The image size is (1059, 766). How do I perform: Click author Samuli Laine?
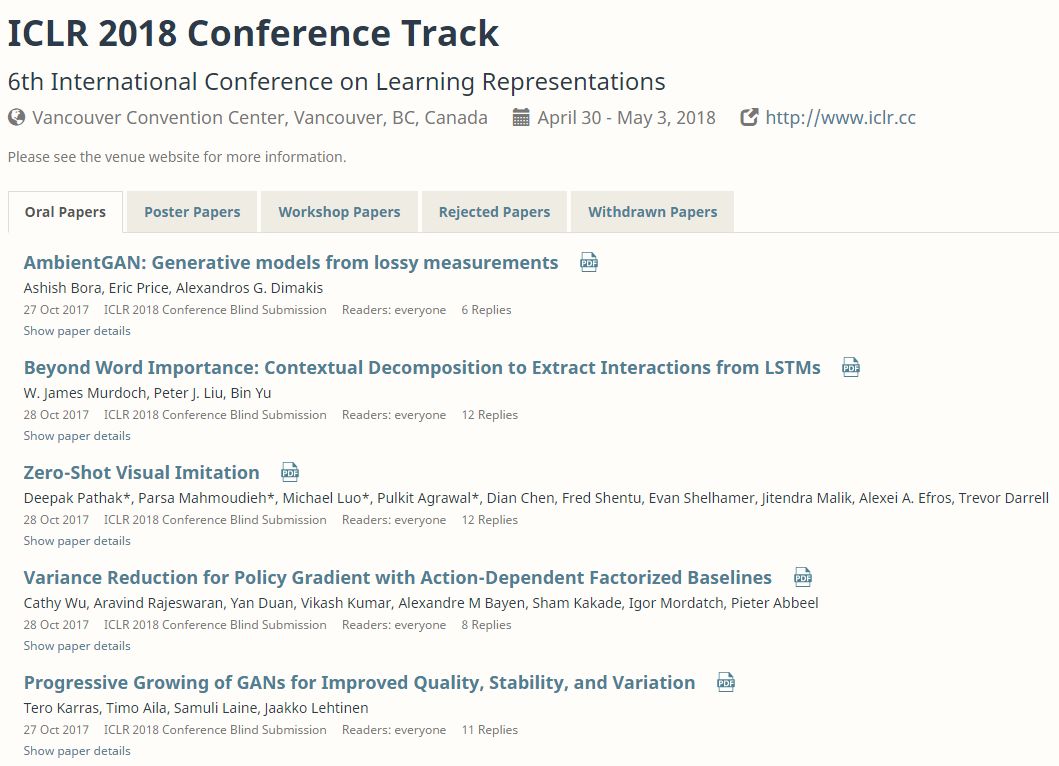[215, 708]
